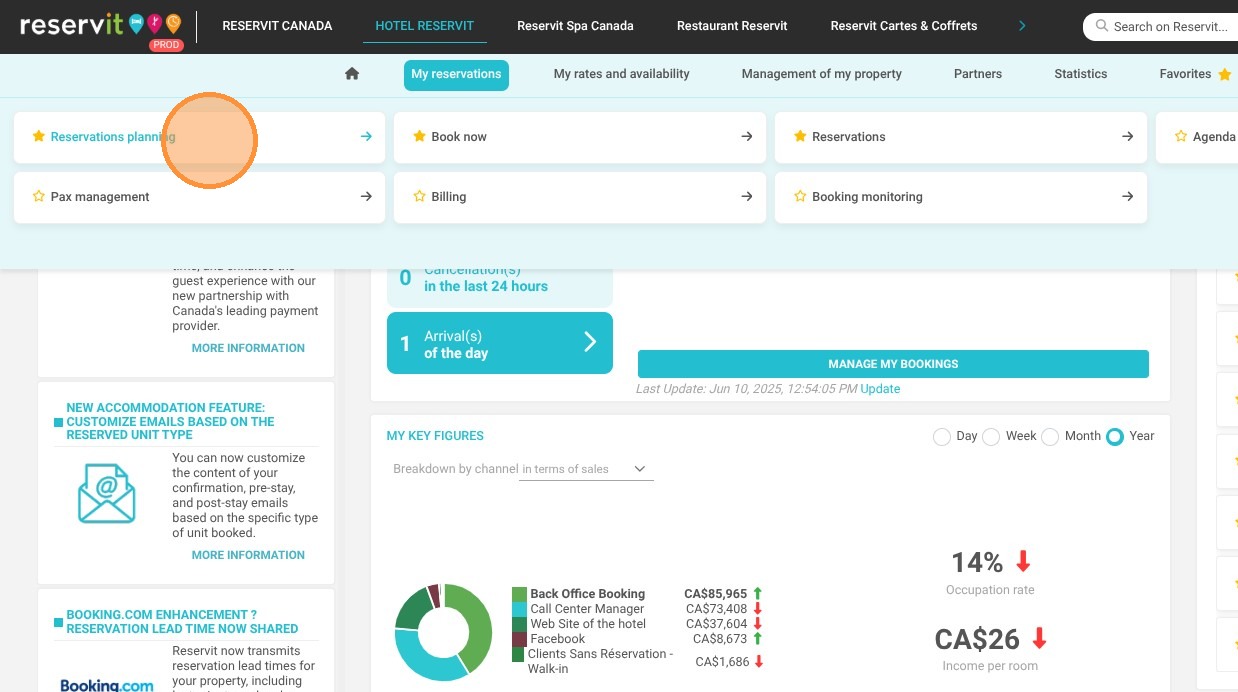Open My reservations menu
This screenshot has height=692, width=1238.
coord(456,74)
